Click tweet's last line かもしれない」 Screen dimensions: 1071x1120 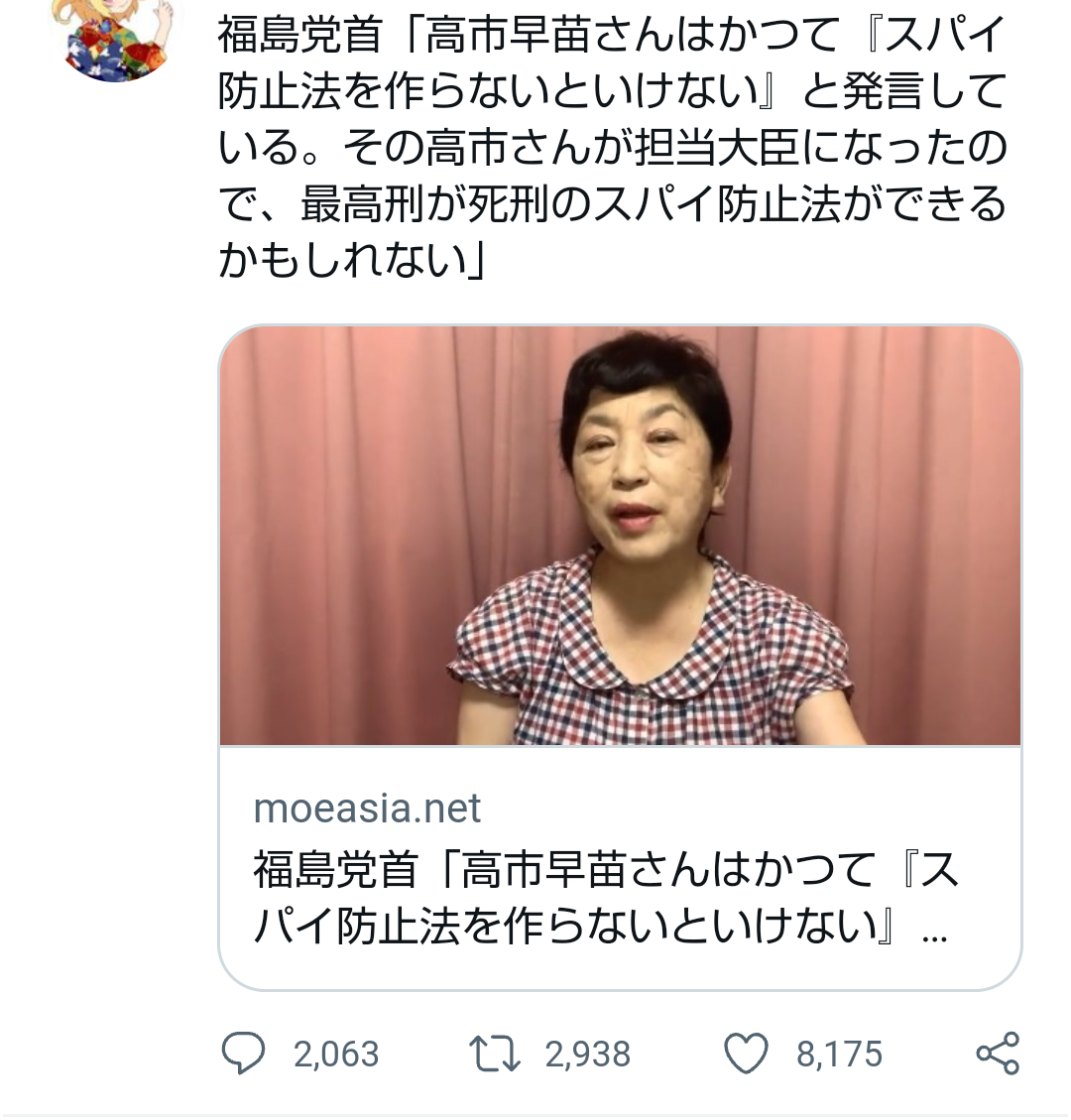pos(352,259)
